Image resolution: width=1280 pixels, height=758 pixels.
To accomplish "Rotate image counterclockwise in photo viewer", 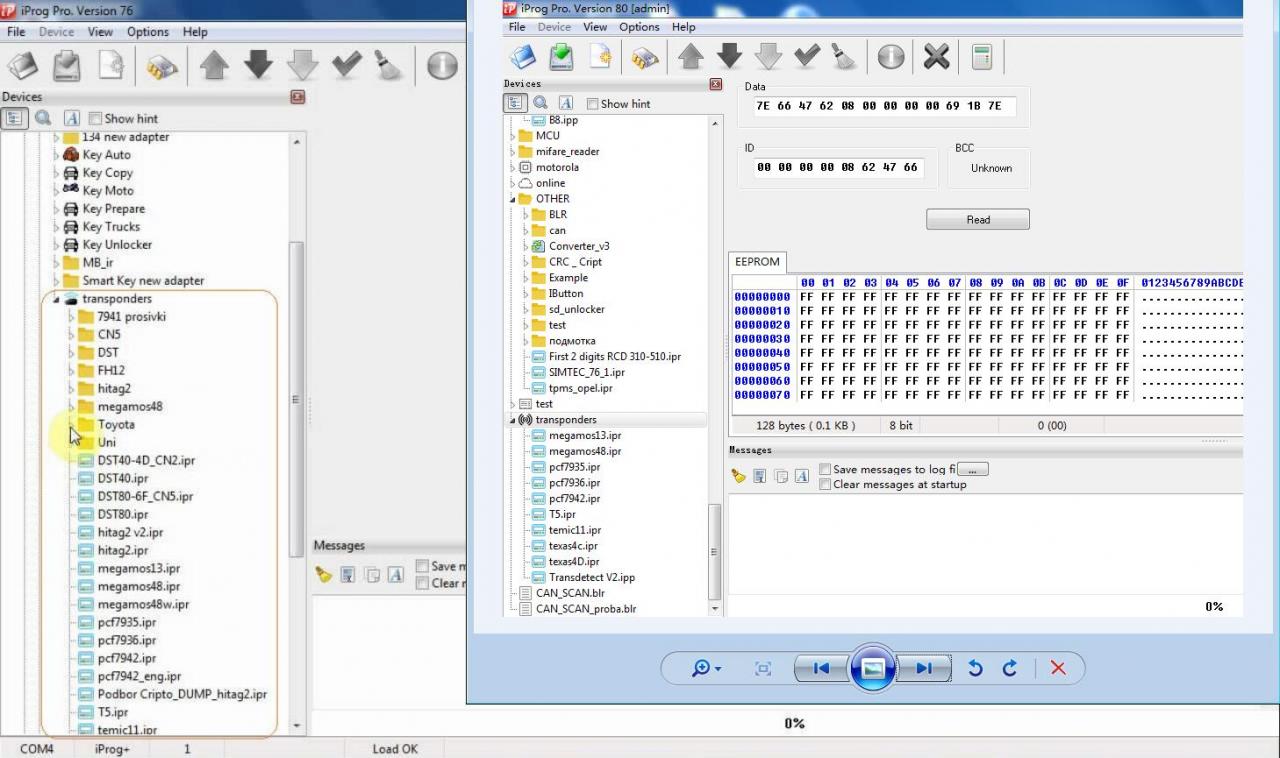I will click(x=975, y=668).
